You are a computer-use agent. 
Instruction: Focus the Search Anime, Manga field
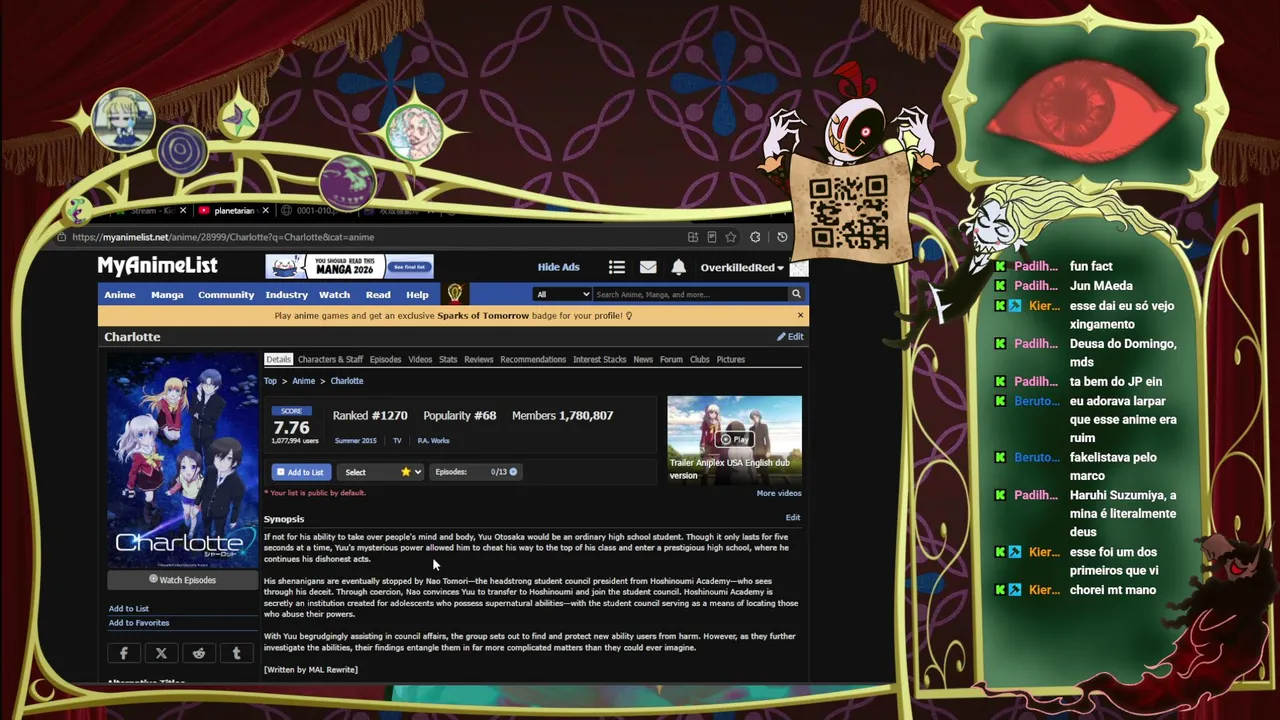click(x=690, y=294)
